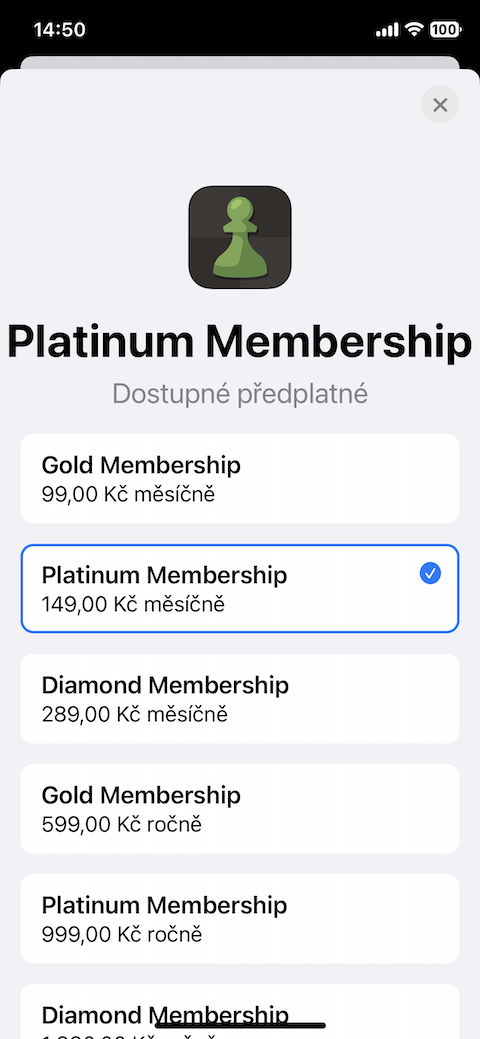
Task: Tap the cellular signal bars icon
Action: (387, 30)
